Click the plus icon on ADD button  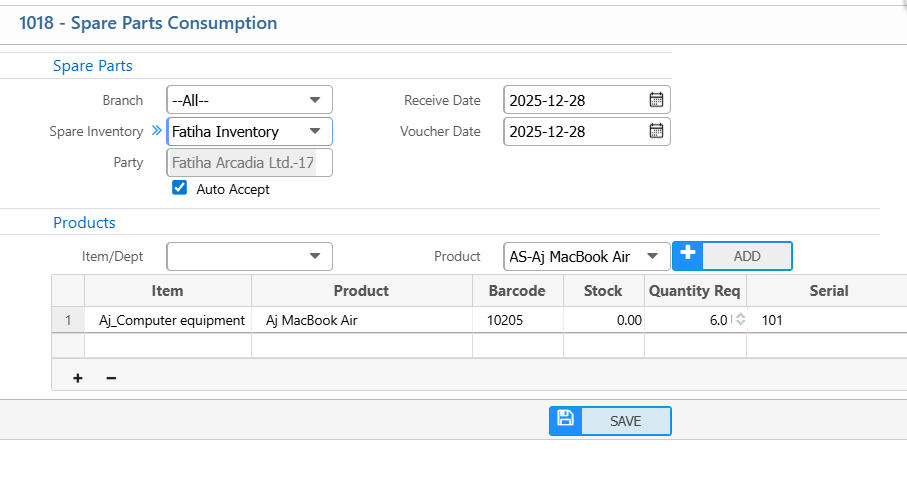[687, 255]
